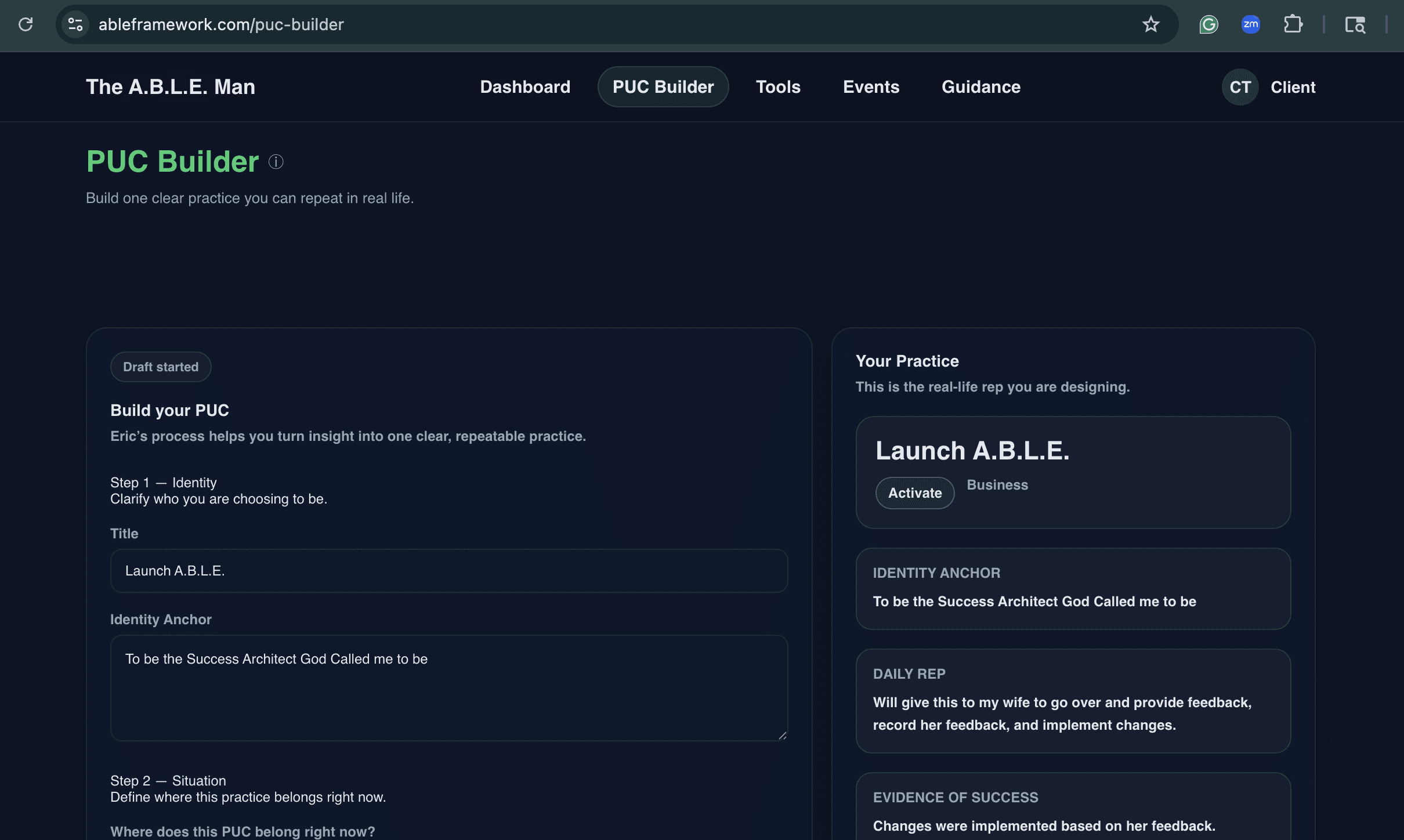Screen dimensions: 1404x840
Task: Open the browser extensions puzzle icon
Action: tap(1293, 24)
